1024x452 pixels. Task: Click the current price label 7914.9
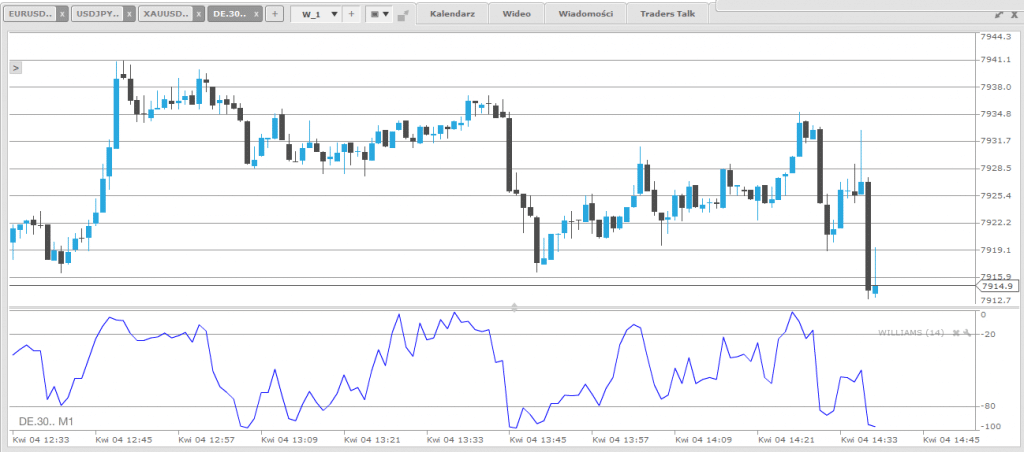[x=998, y=286]
